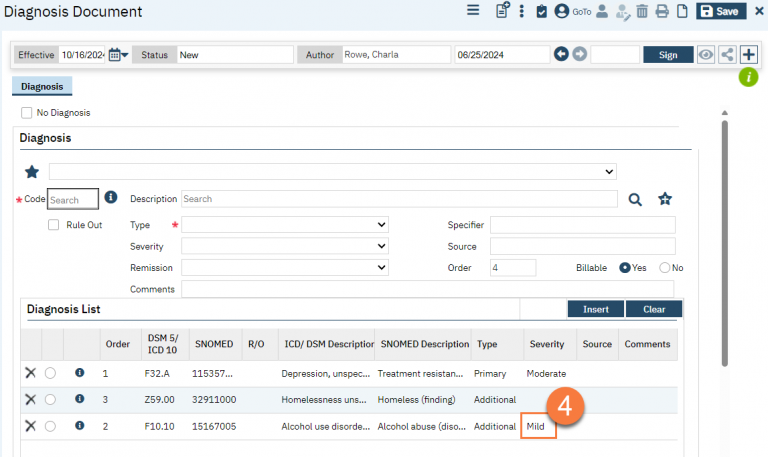Click the new blank document icon
This screenshot has height=457, width=768.
point(681,12)
